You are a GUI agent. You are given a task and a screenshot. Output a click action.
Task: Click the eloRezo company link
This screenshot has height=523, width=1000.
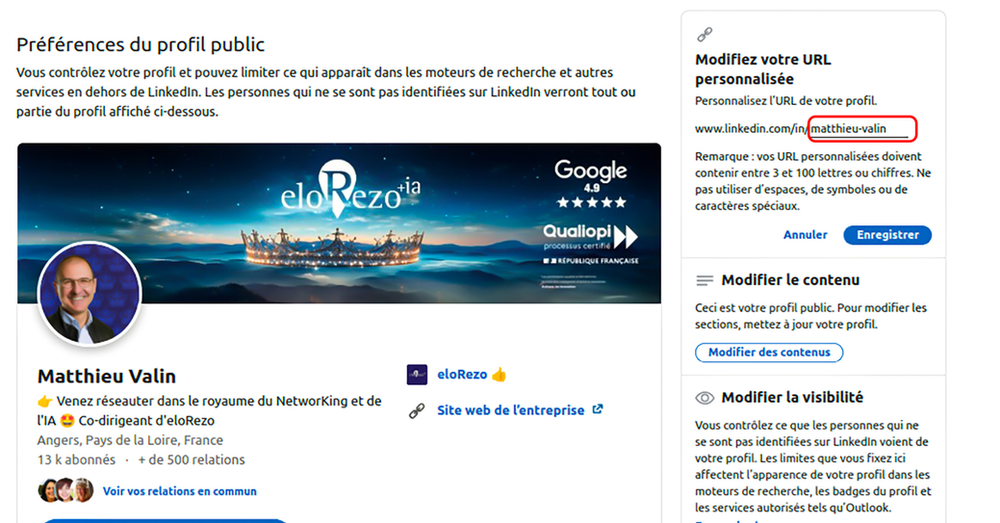pyautogui.click(x=462, y=374)
